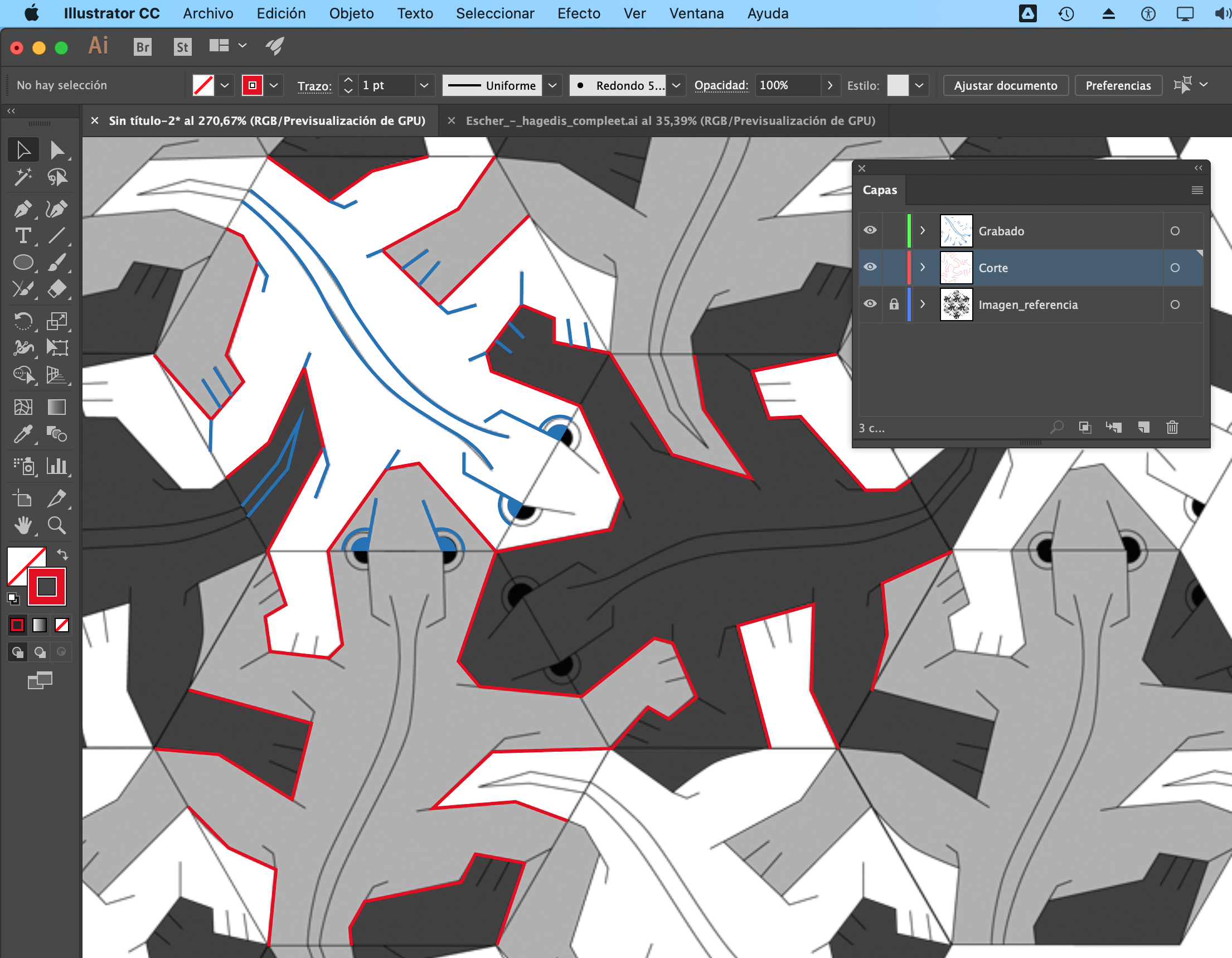Open the Efecto menu
The width and height of the screenshot is (1232, 958).
(579, 13)
